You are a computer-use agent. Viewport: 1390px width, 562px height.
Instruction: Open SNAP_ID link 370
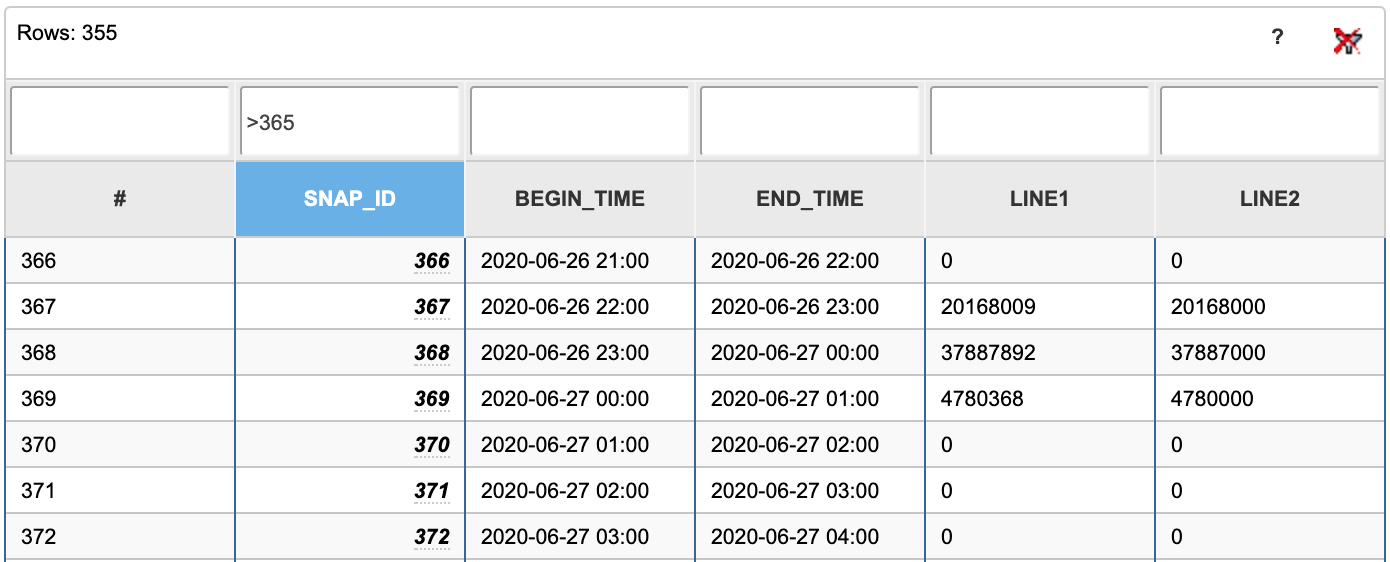[432, 445]
